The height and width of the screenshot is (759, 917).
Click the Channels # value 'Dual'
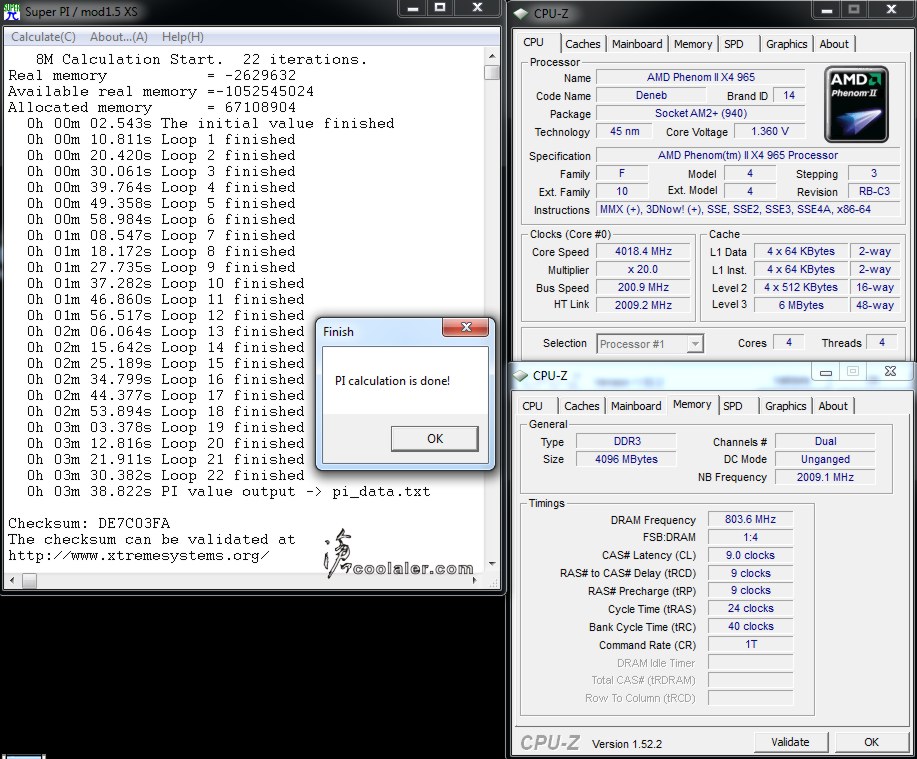[825, 441]
